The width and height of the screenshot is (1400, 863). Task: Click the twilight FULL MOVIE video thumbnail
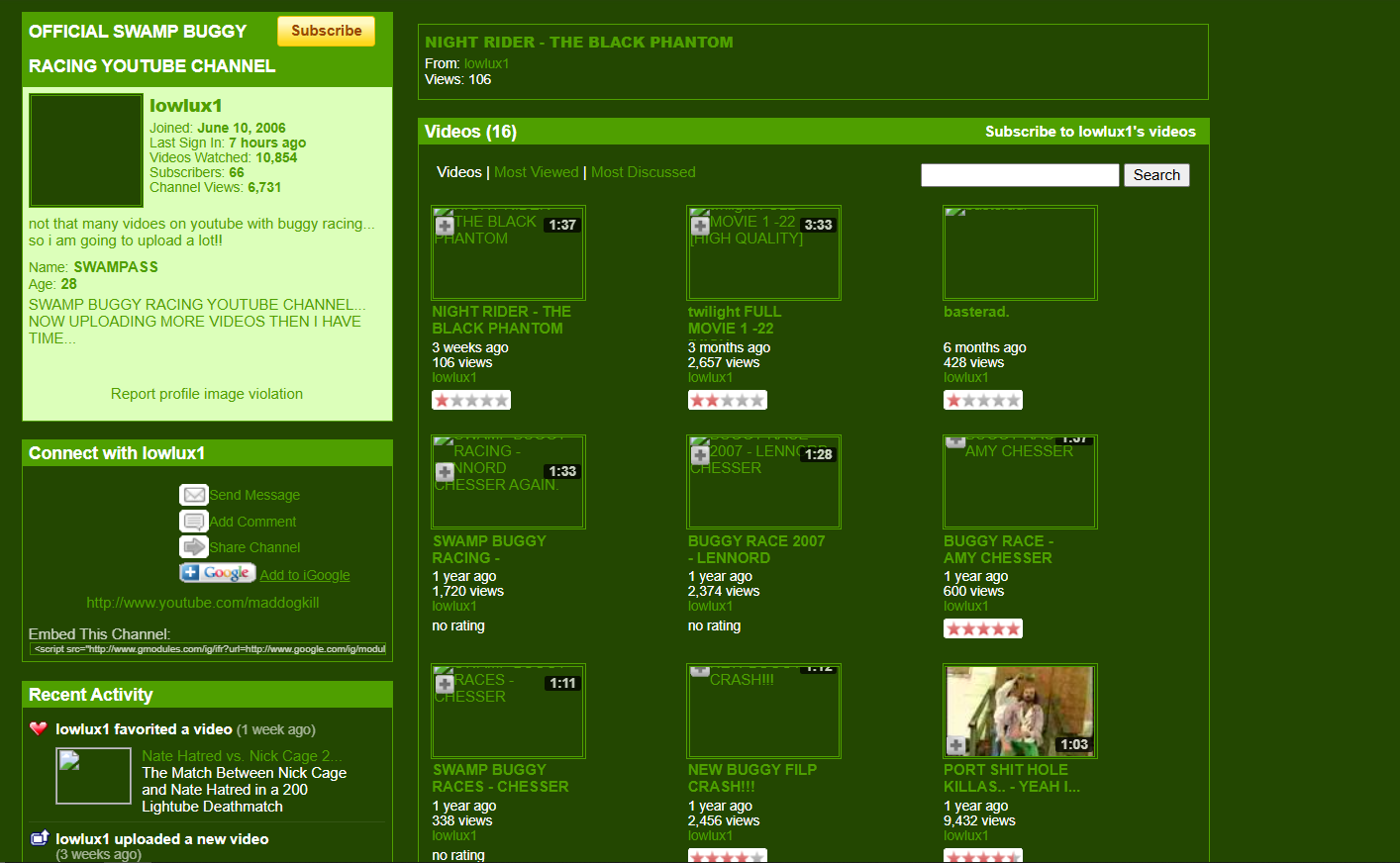pyautogui.click(x=764, y=252)
